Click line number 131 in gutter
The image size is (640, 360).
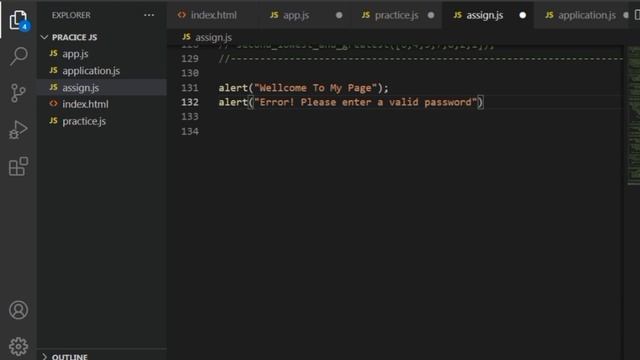(x=190, y=88)
